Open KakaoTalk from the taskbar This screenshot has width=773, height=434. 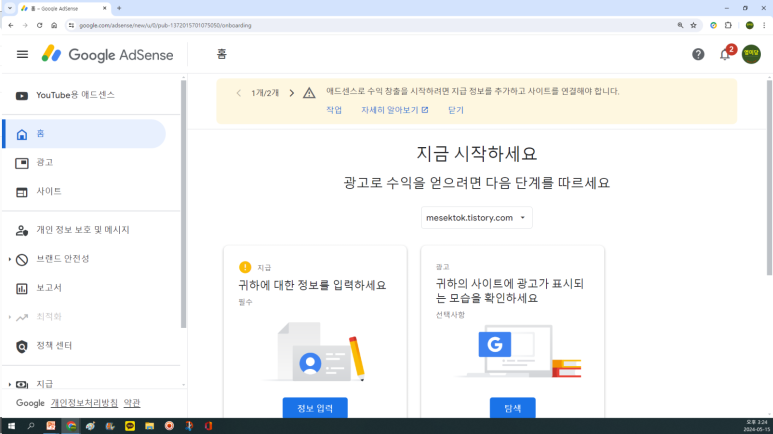click(130, 426)
